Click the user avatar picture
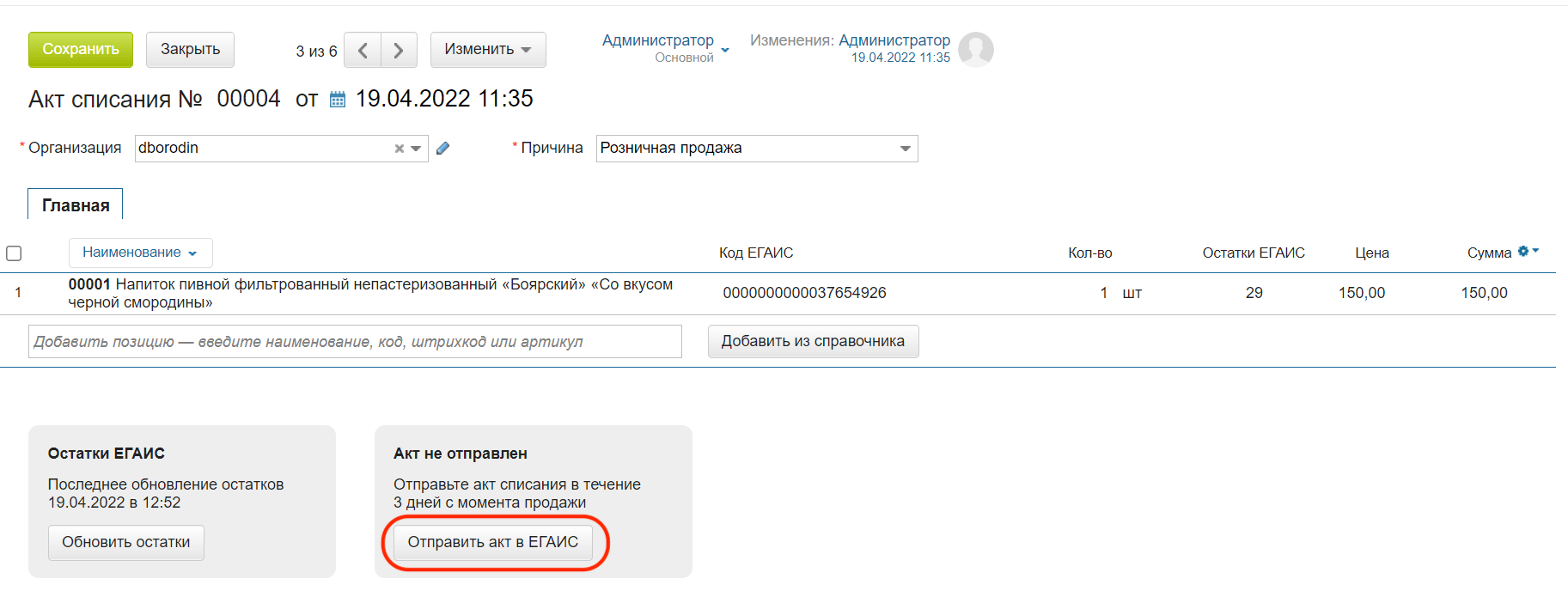Screen dimensions: 1568x597 coord(976,50)
